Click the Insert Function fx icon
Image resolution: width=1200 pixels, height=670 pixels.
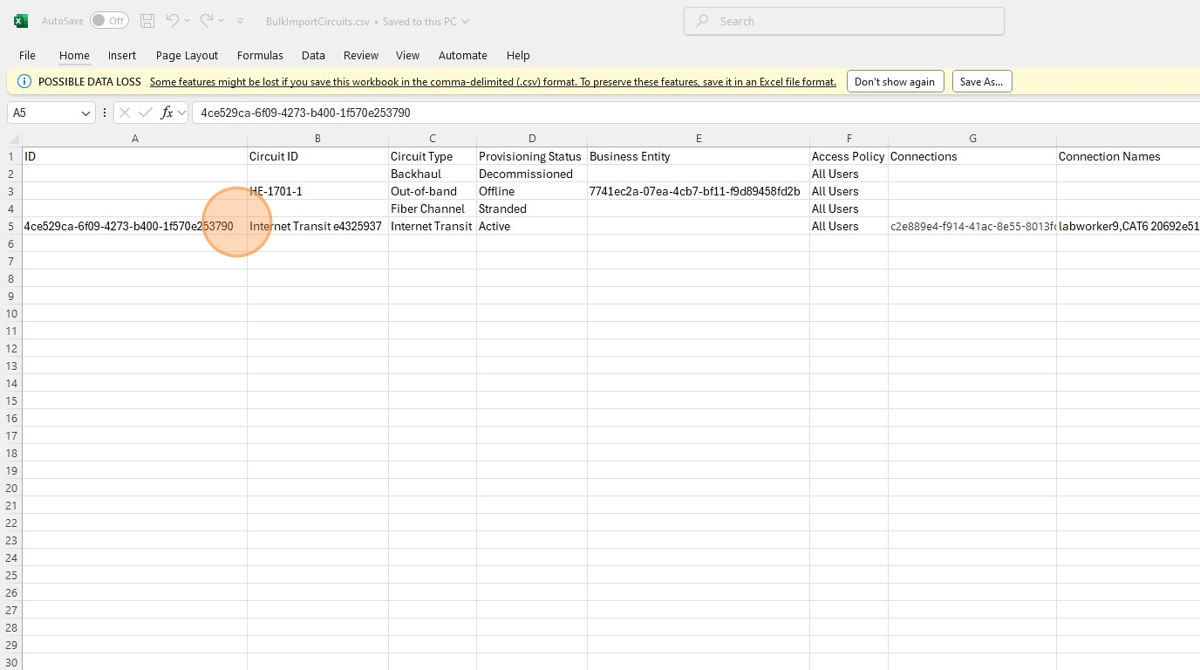[167, 113]
